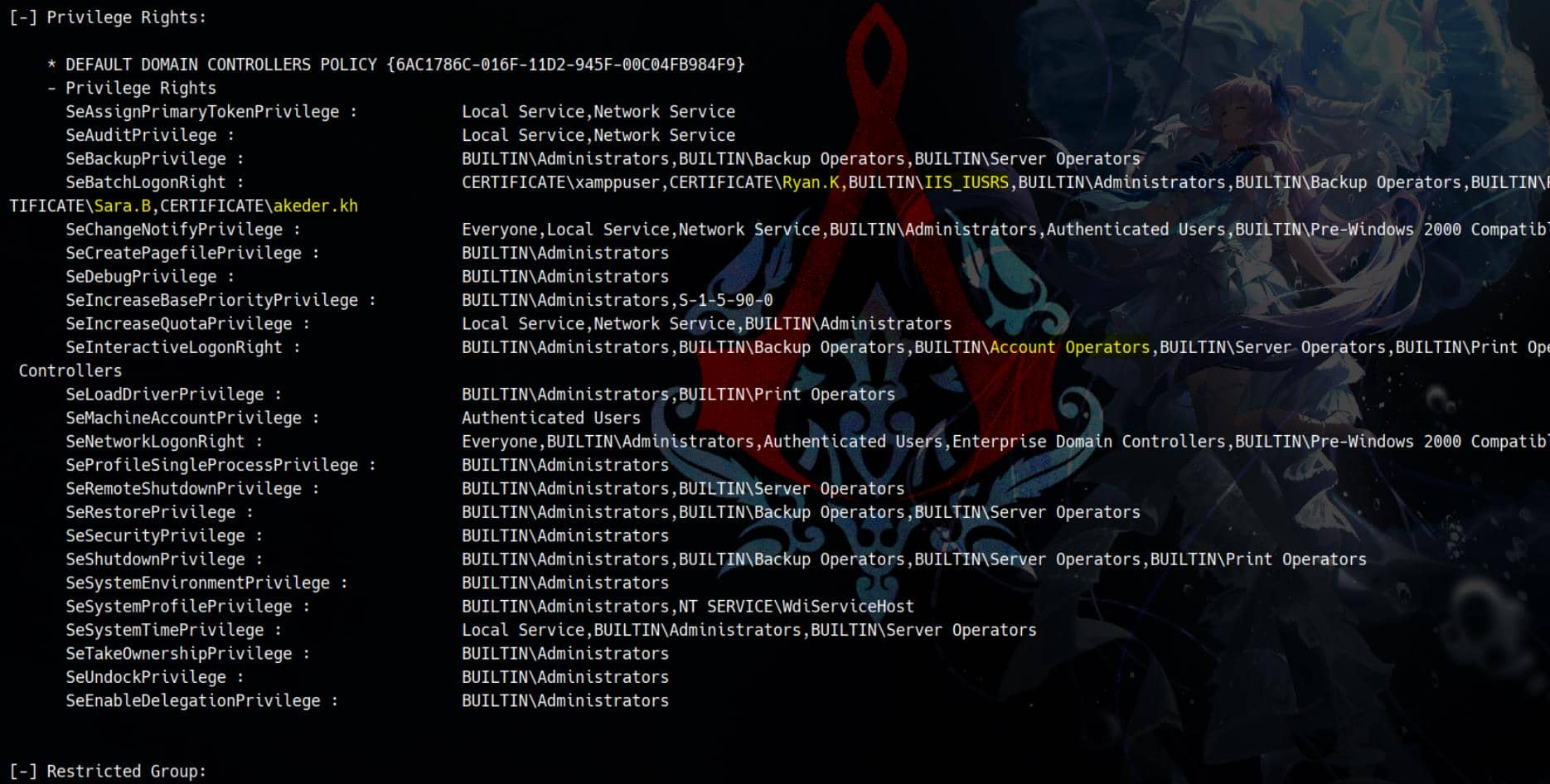Click the highlighted akeder.kh username
1550x784 pixels.
tap(316, 206)
